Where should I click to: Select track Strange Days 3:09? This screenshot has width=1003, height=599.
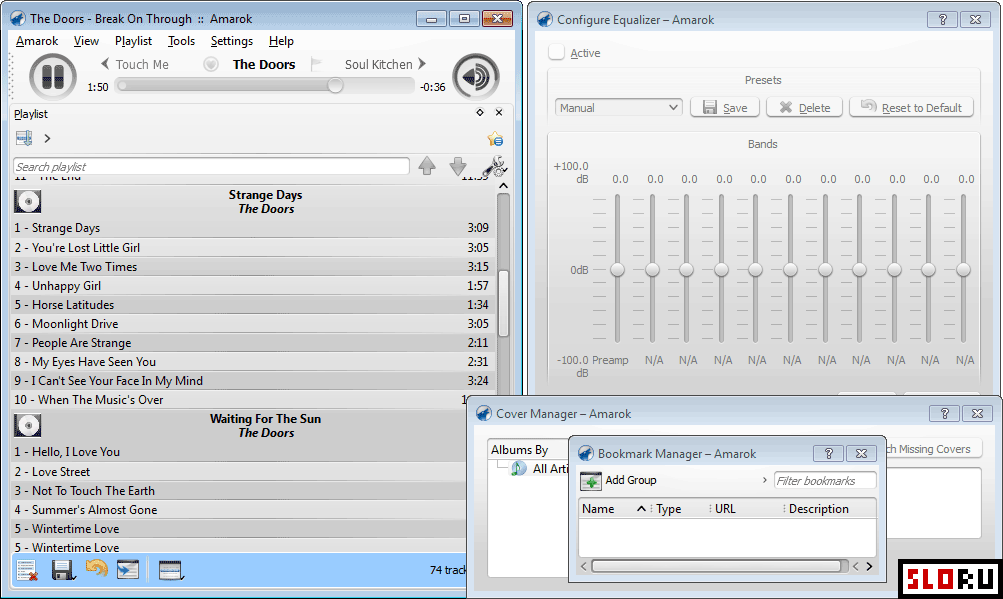coord(252,228)
